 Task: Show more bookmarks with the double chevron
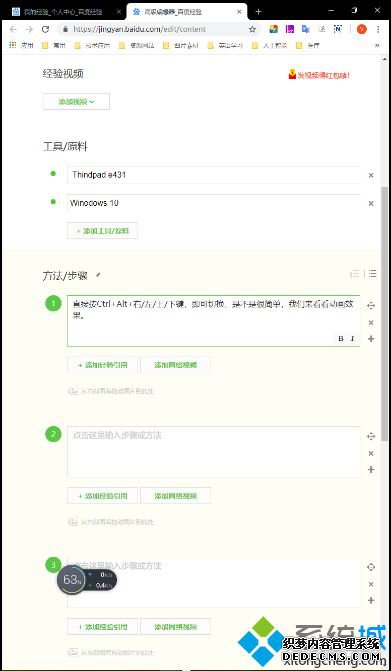[x=377, y=45]
